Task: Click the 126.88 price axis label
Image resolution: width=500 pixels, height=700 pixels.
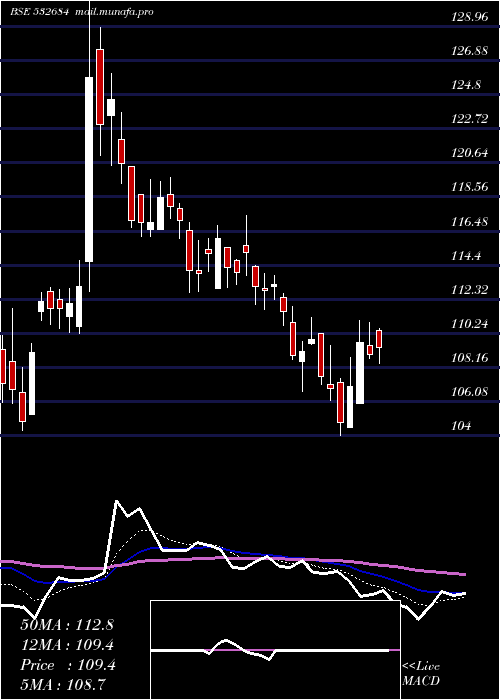Action: 470,51
